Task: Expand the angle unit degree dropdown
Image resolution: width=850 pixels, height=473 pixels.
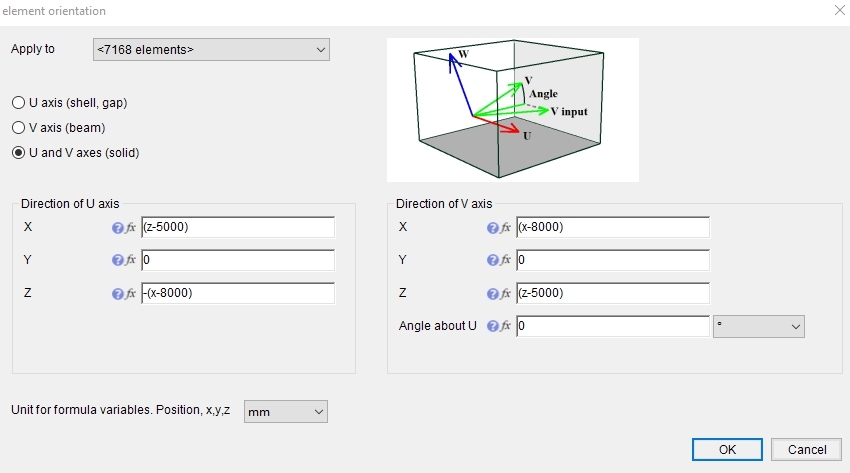Action: click(x=759, y=326)
